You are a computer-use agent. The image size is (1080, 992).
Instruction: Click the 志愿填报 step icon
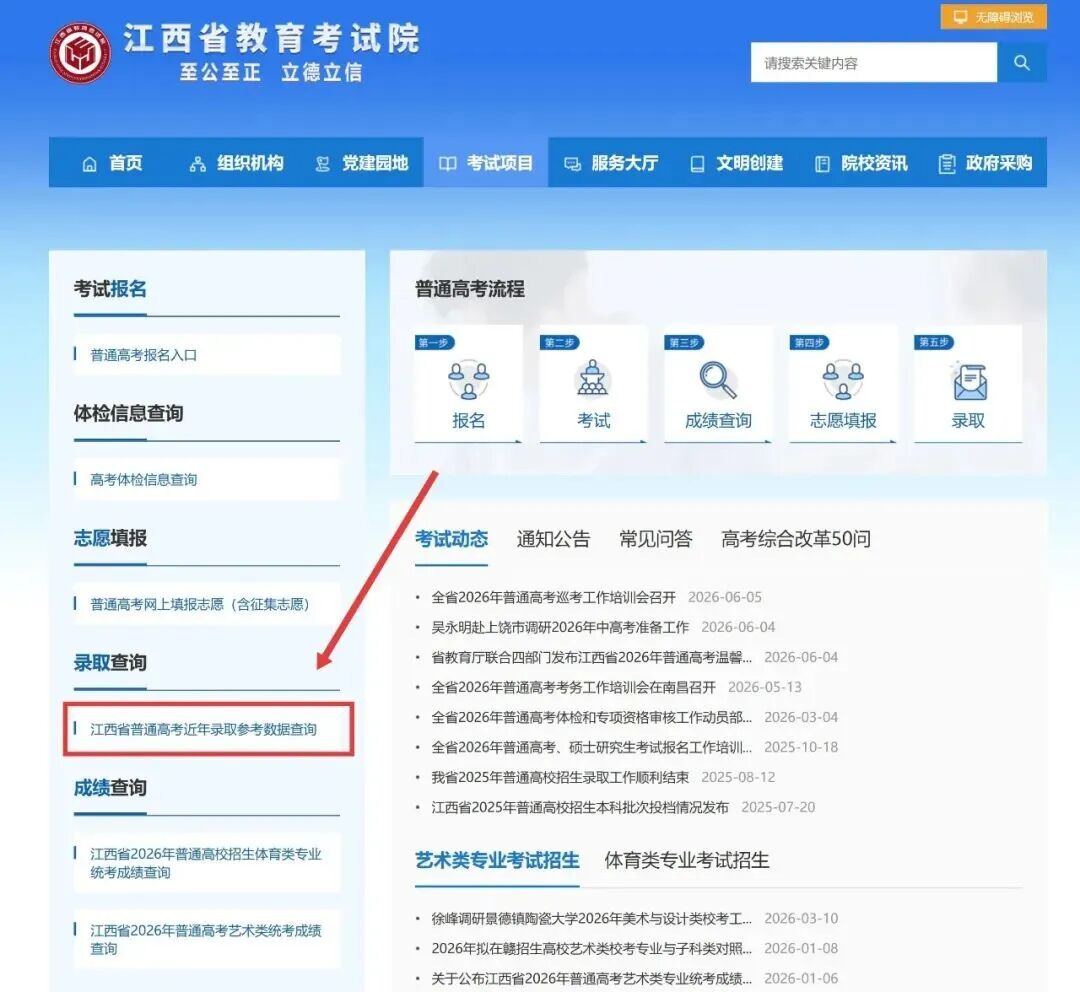[x=843, y=380]
